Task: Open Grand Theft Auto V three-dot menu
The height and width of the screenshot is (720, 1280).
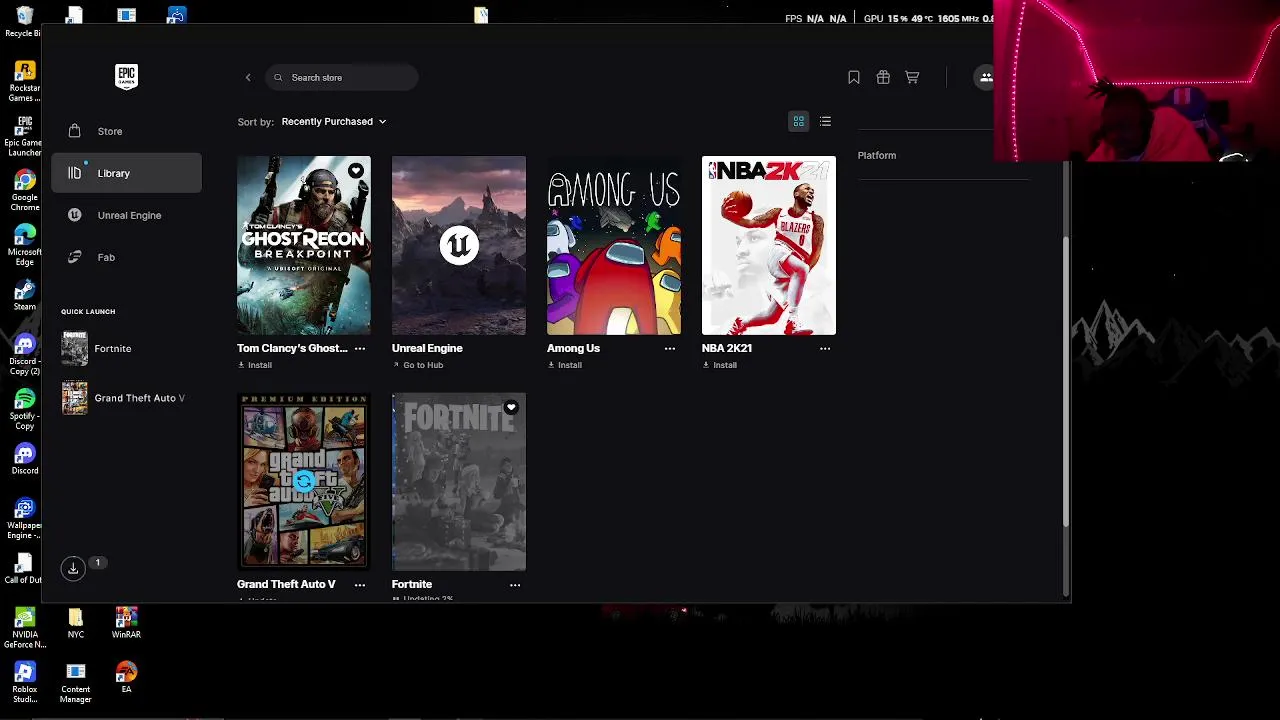Action: [360, 584]
